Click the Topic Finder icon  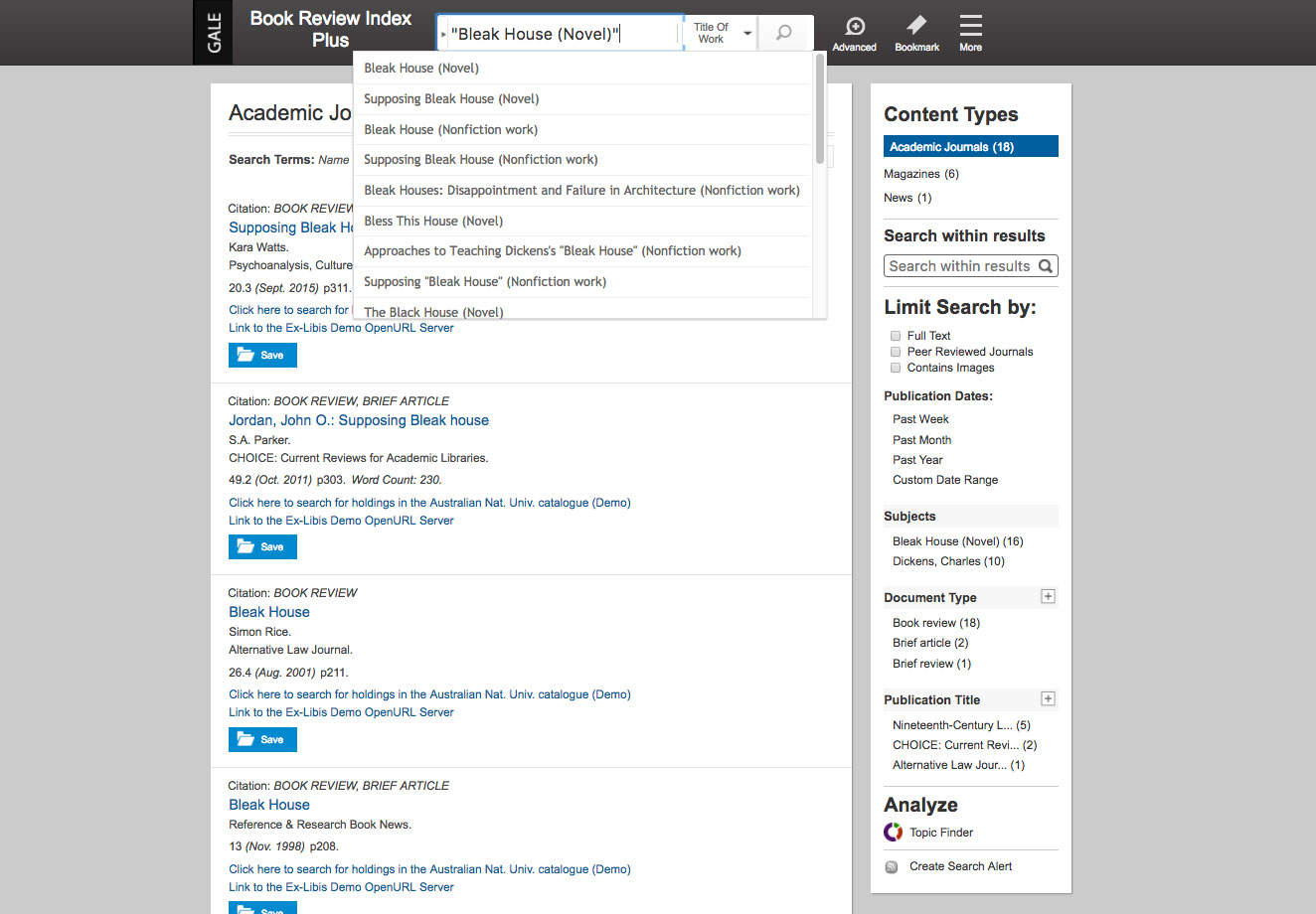894,833
